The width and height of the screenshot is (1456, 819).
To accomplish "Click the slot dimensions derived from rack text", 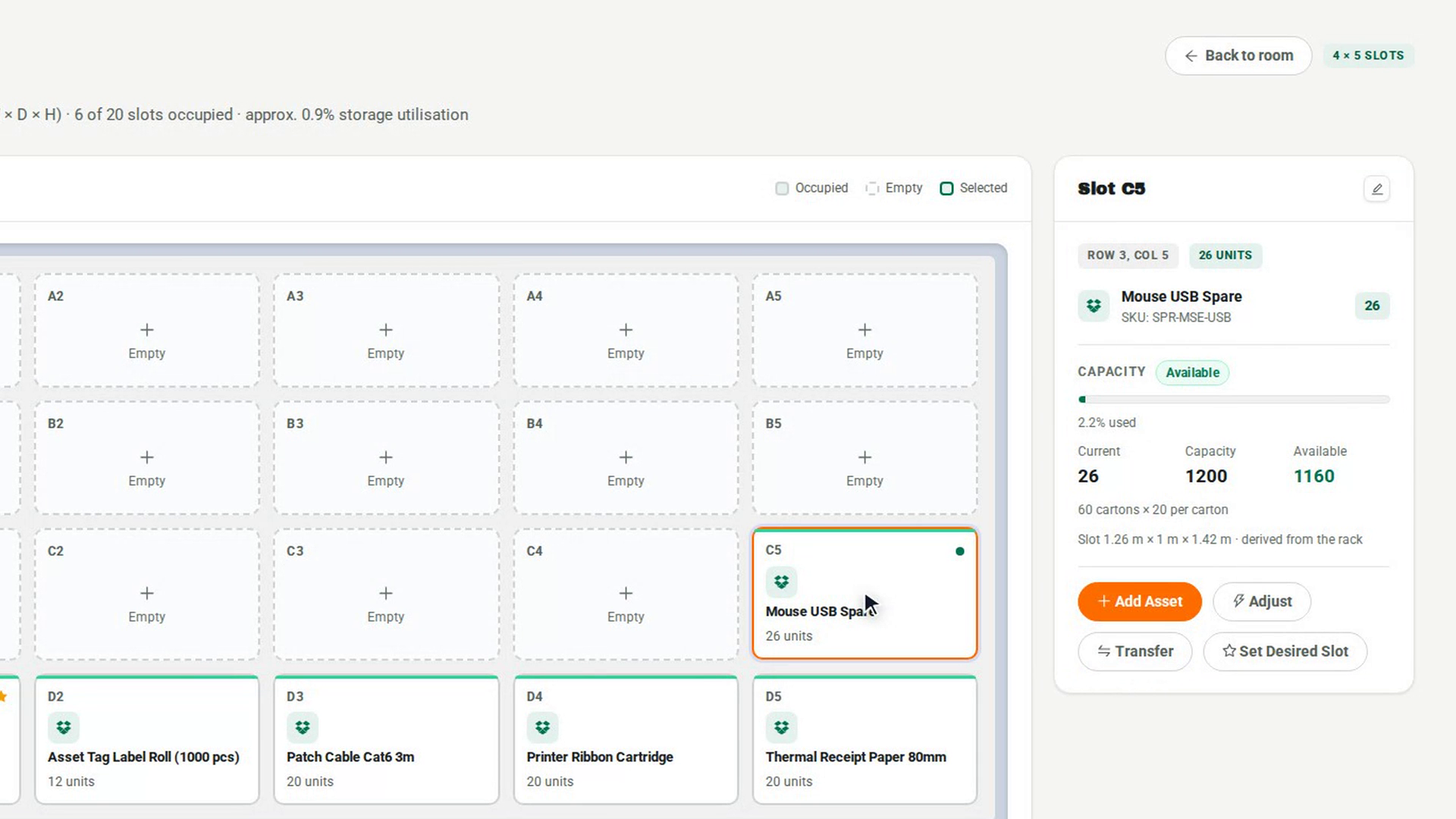I will (x=1220, y=539).
